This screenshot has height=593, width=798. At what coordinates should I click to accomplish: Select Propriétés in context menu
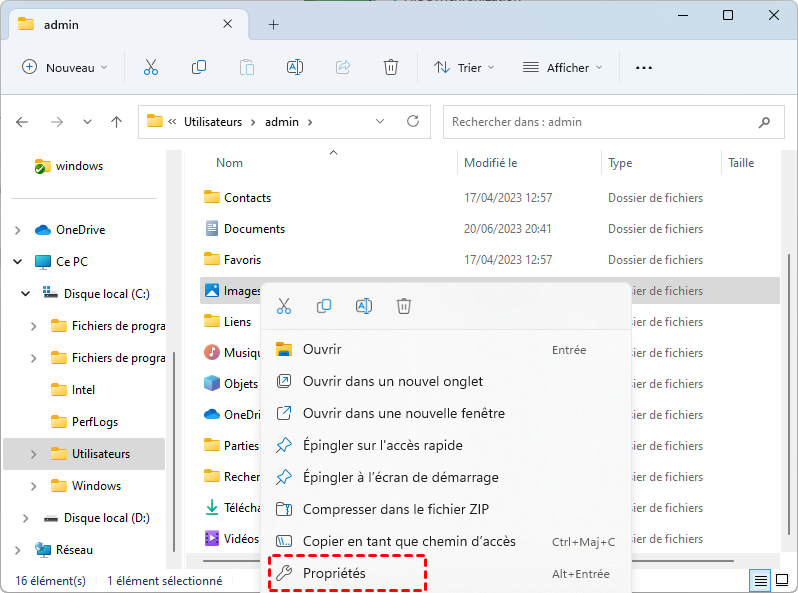point(335,573)
